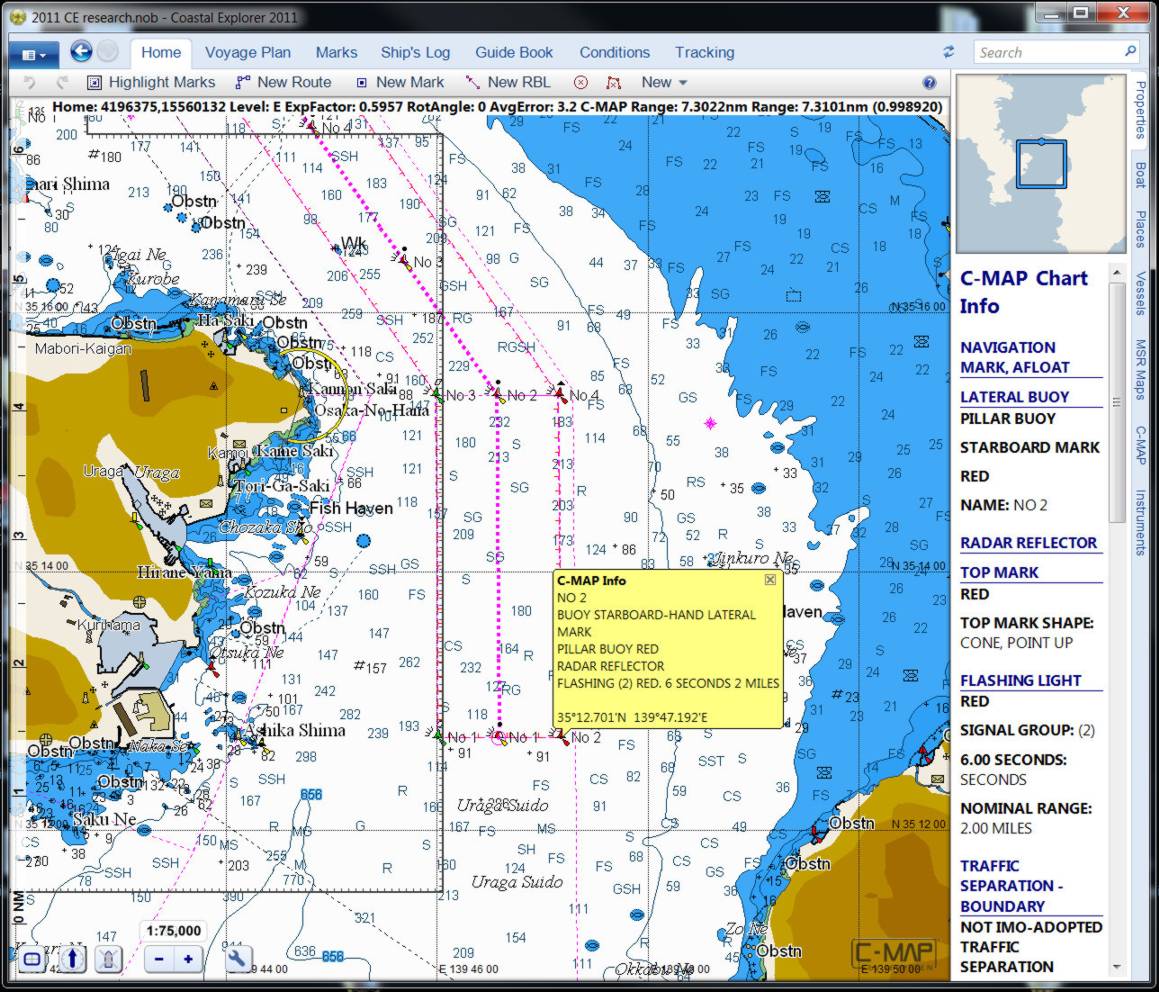The width and height of the screenshot is (1159, 992).
Task: Click the red circled X icon
Action: [581, 82]
